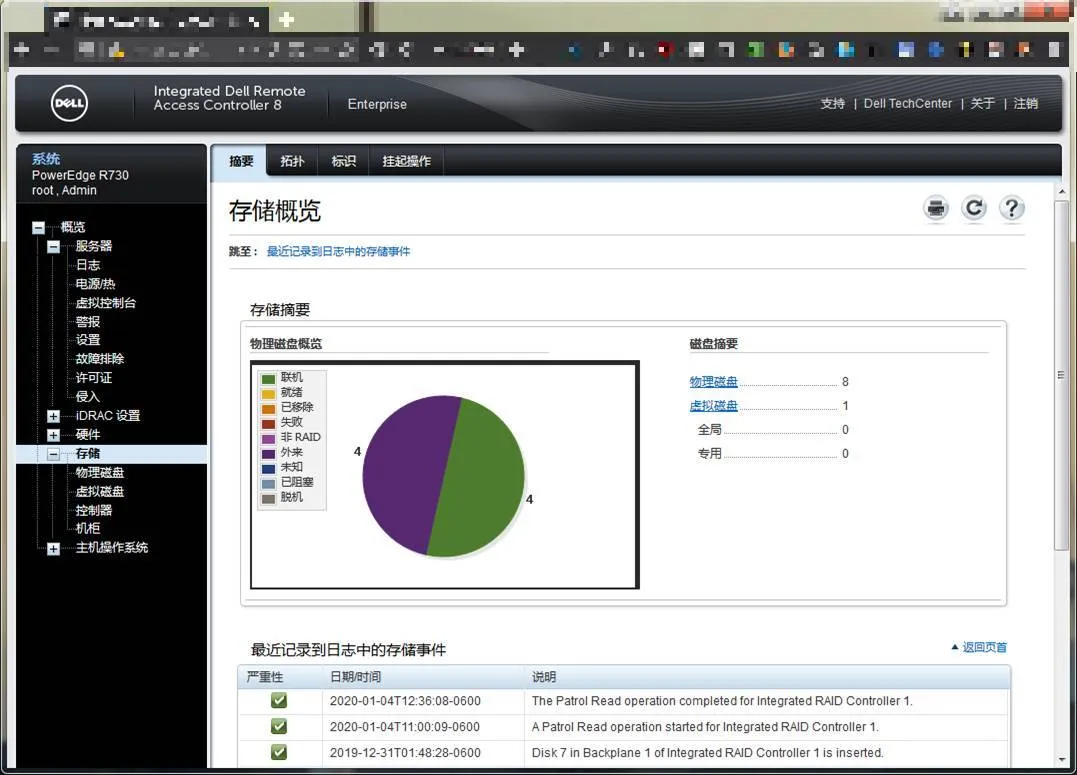Open 物理磁盘 in the navigation tree
The width and height of the screenshot is (1077, 775).
pyautogui.click(x=100, y=473)
